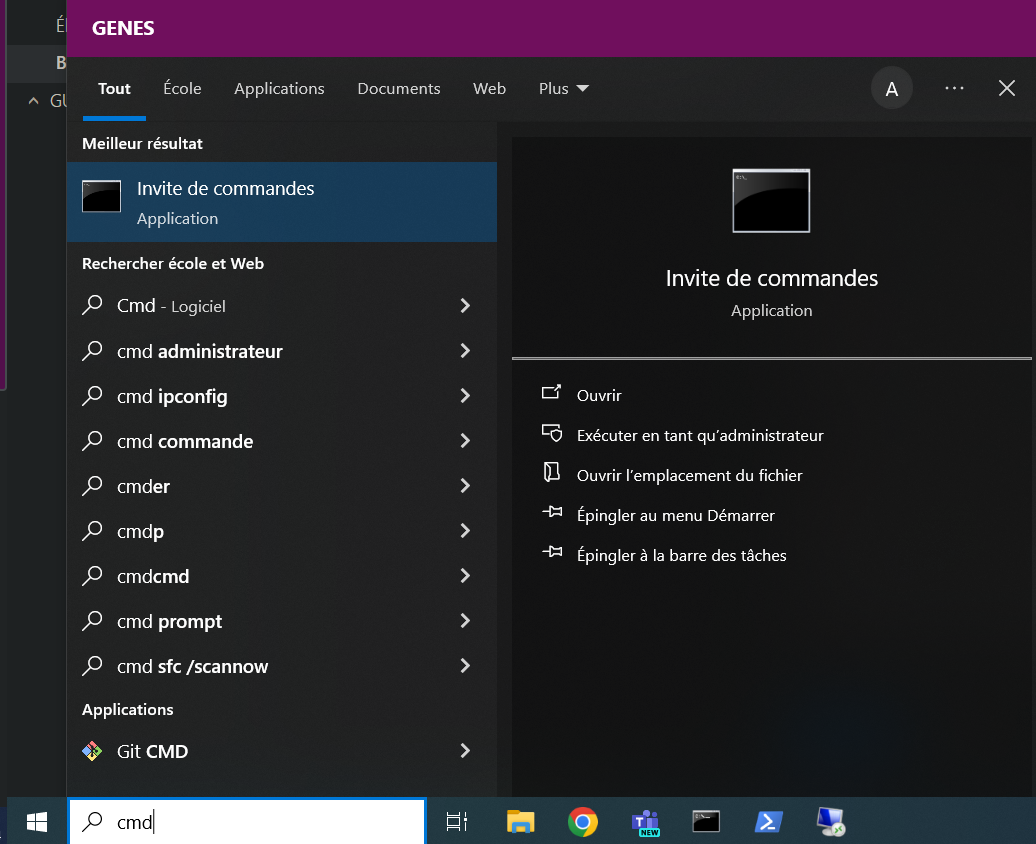This screenshot has width=1036, height=844.
Task: Open the Start menu button
Action: click(x=36, y=821)
